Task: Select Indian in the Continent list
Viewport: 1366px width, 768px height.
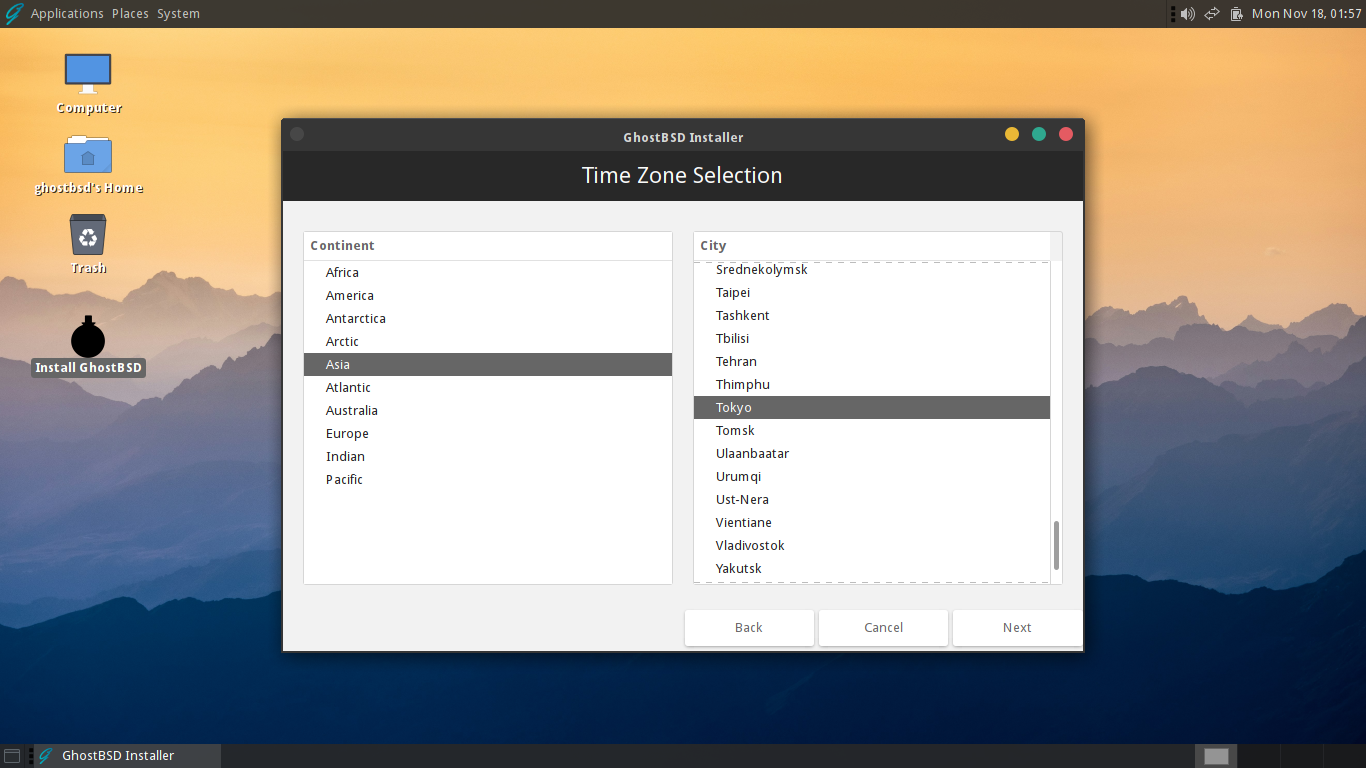Action: click(488, 457)
